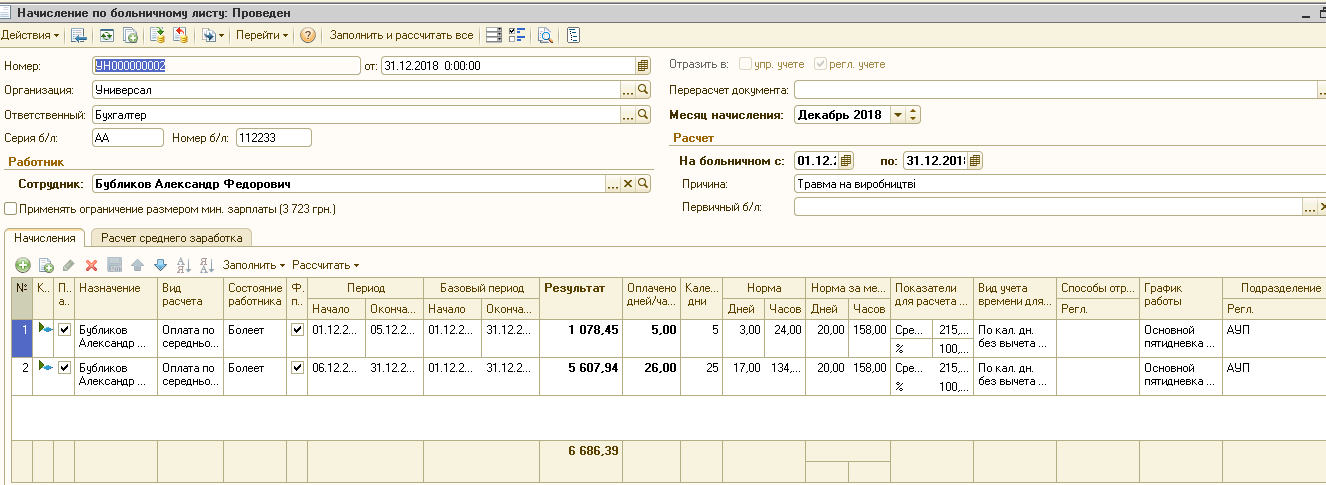
Task: Click the save-row icon beside the red cross
Action: coord(114,265)
